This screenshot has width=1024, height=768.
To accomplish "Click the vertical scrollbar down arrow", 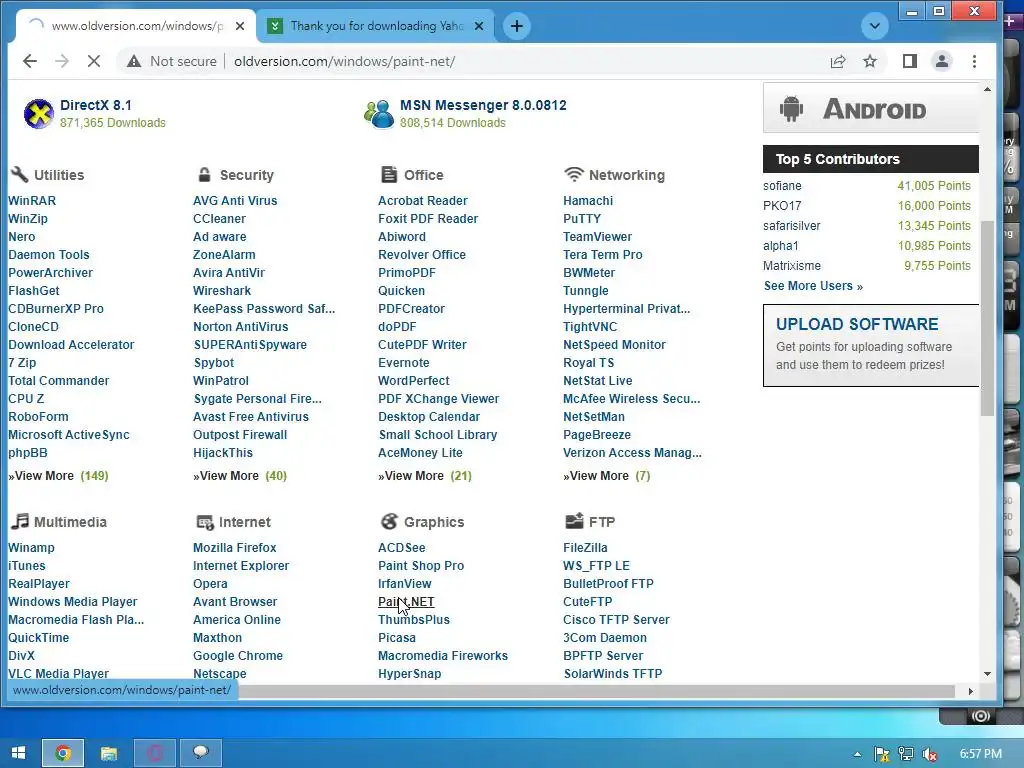I will (987, 673).
